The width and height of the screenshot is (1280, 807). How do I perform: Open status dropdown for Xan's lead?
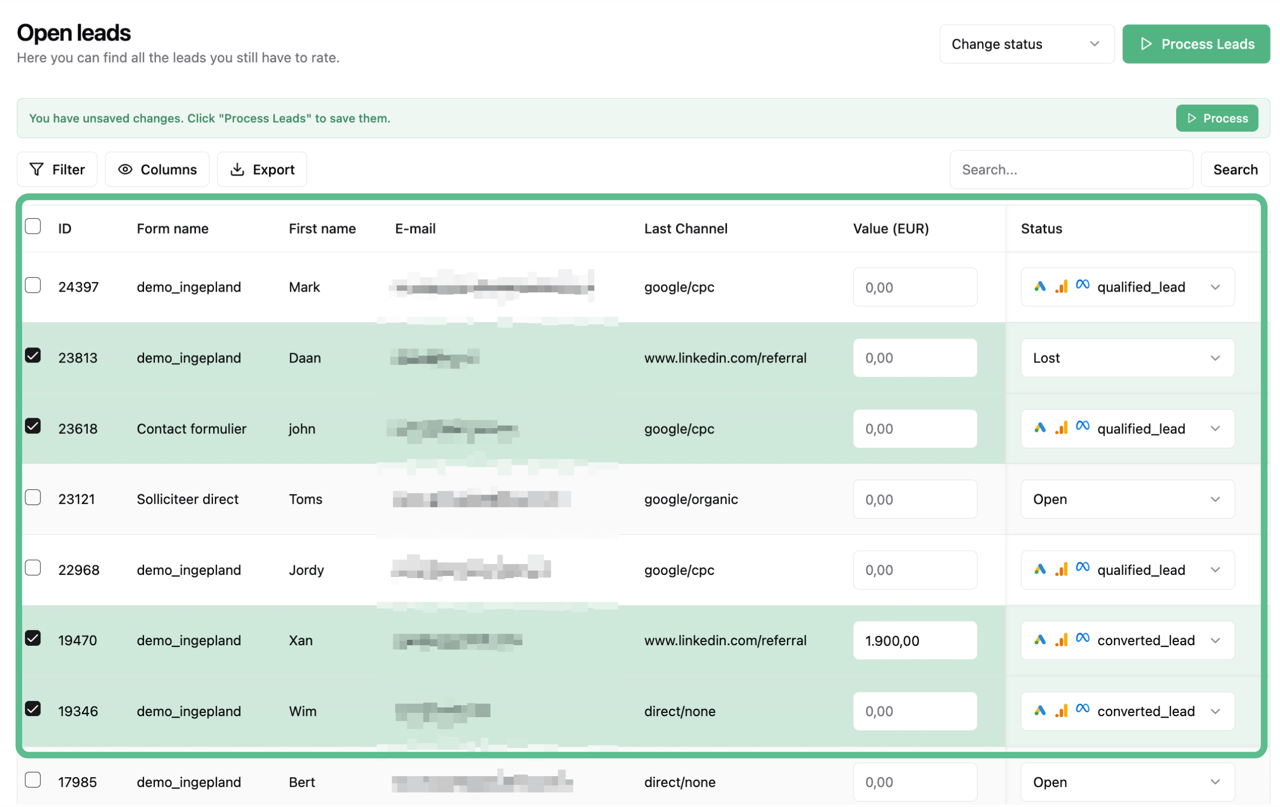(x=1127, y=640)
